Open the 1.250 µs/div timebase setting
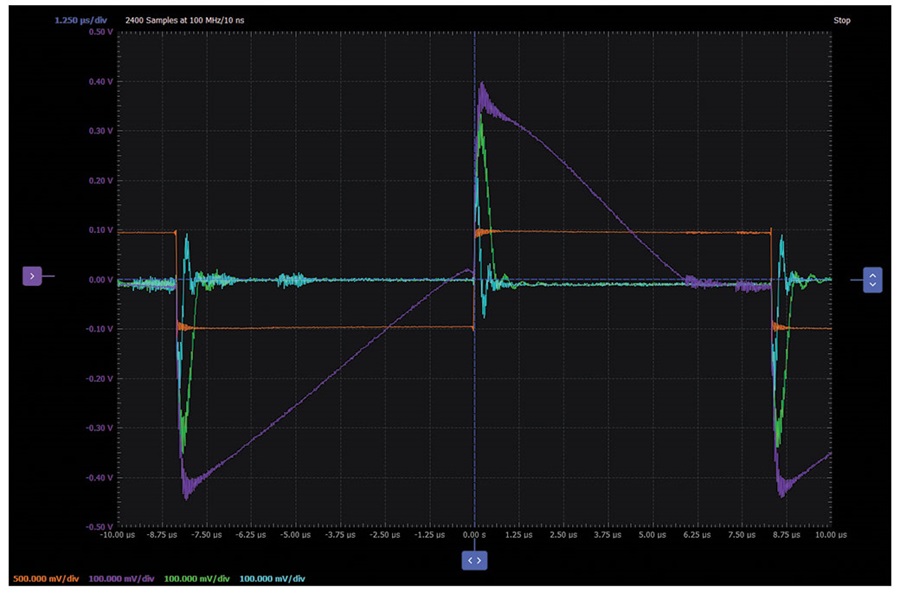The height and width of the screenshot is (593, 900). click(81, 20)
